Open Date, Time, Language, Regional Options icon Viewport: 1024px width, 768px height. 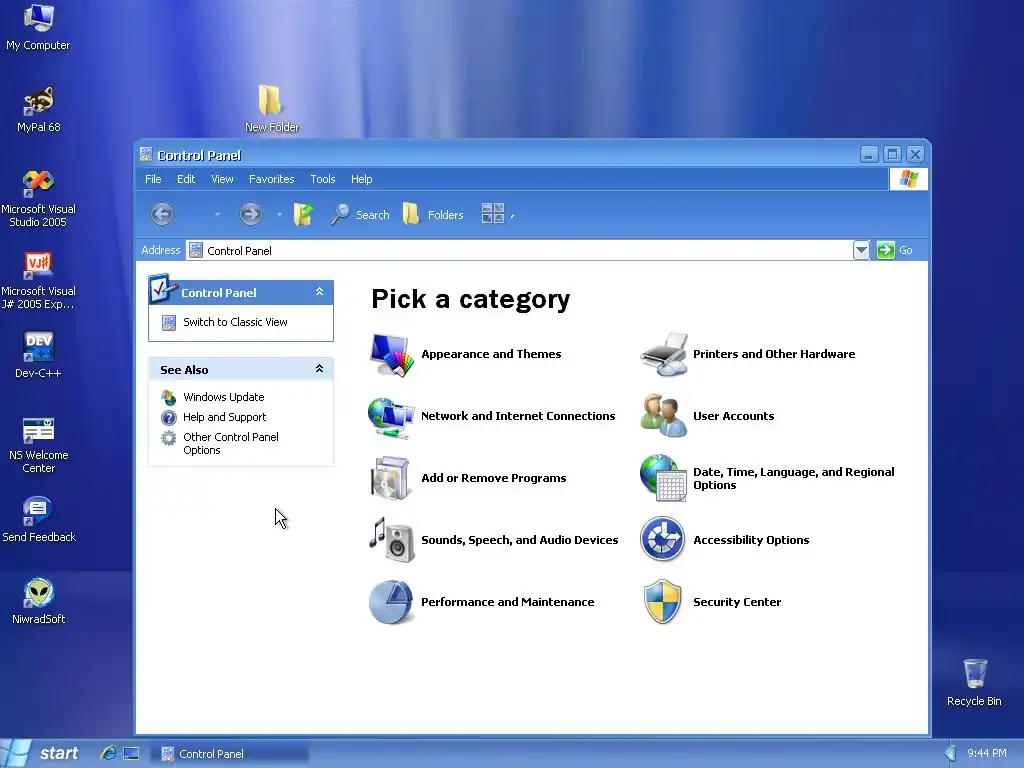point(664,478)
